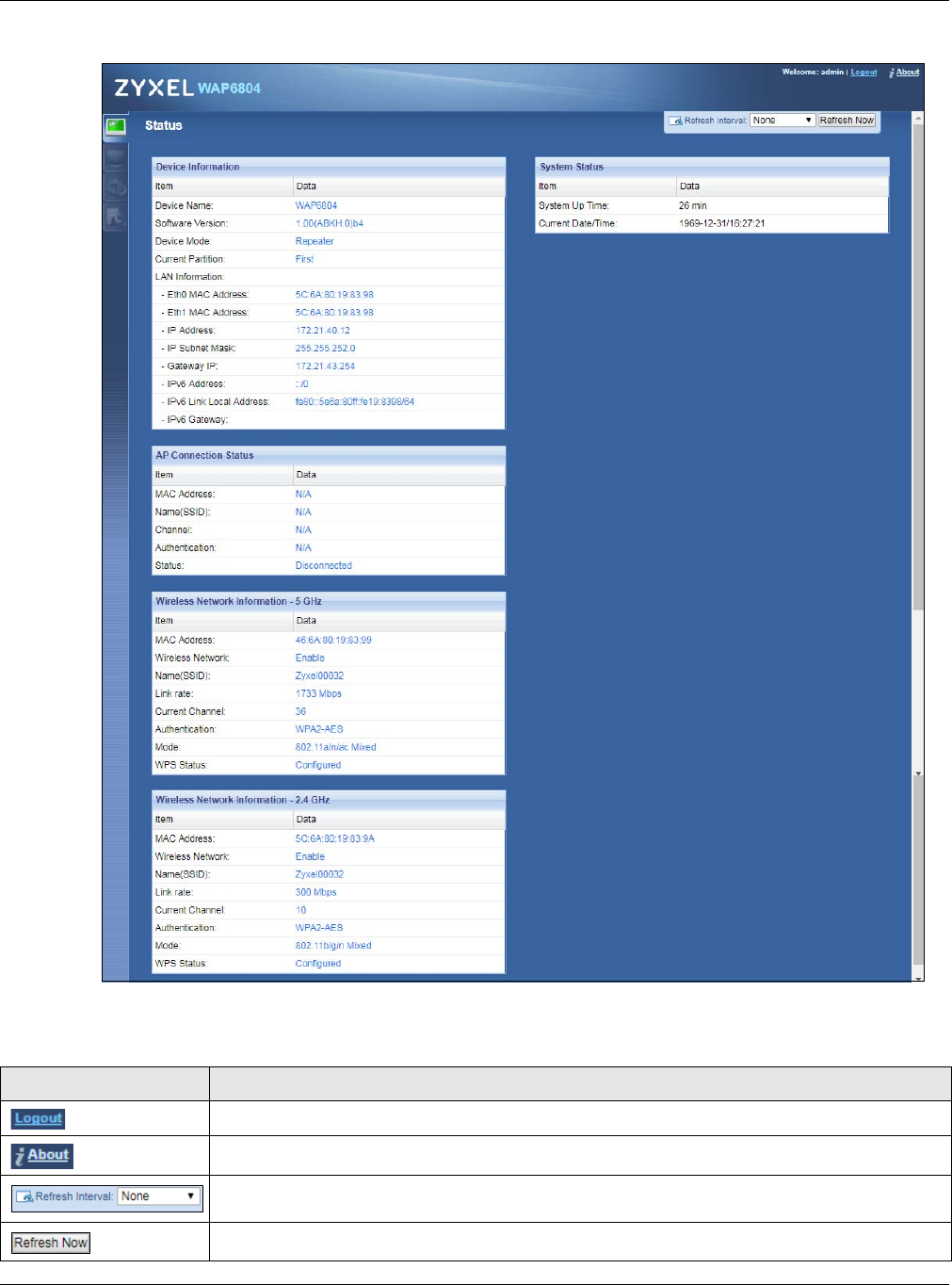Click Current Partition value First
Image resolution: width=952 pixels, height=1285 pixels.
pyautogui.click(x=304, y=259)
